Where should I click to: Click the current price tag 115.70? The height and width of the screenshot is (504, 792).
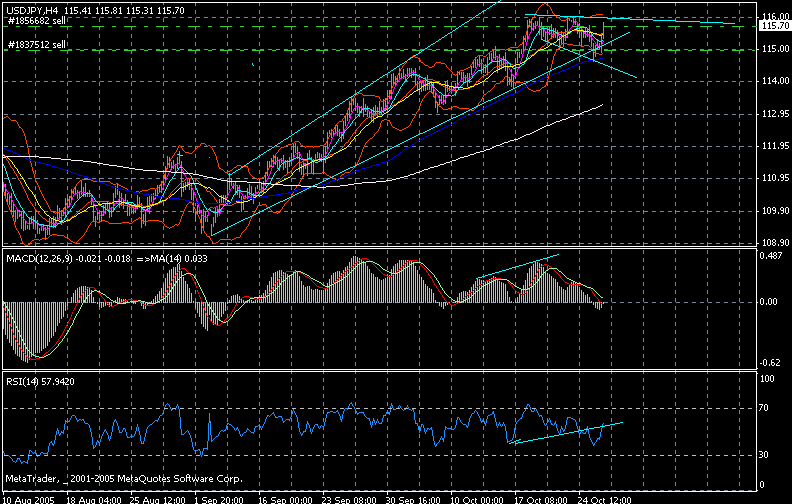[775, 25]
